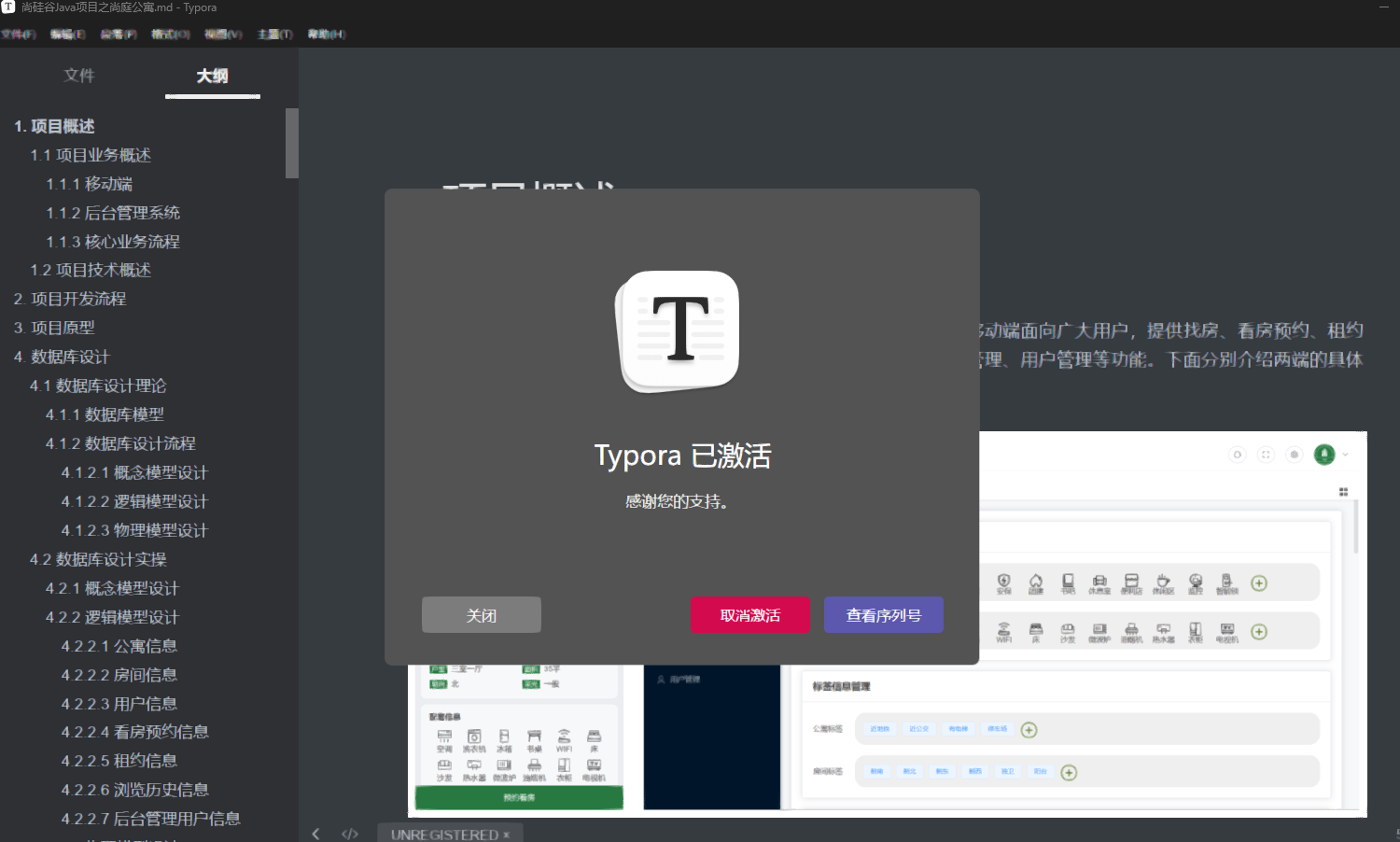Dismiss the UNREGISTERED label via its x

507,835
